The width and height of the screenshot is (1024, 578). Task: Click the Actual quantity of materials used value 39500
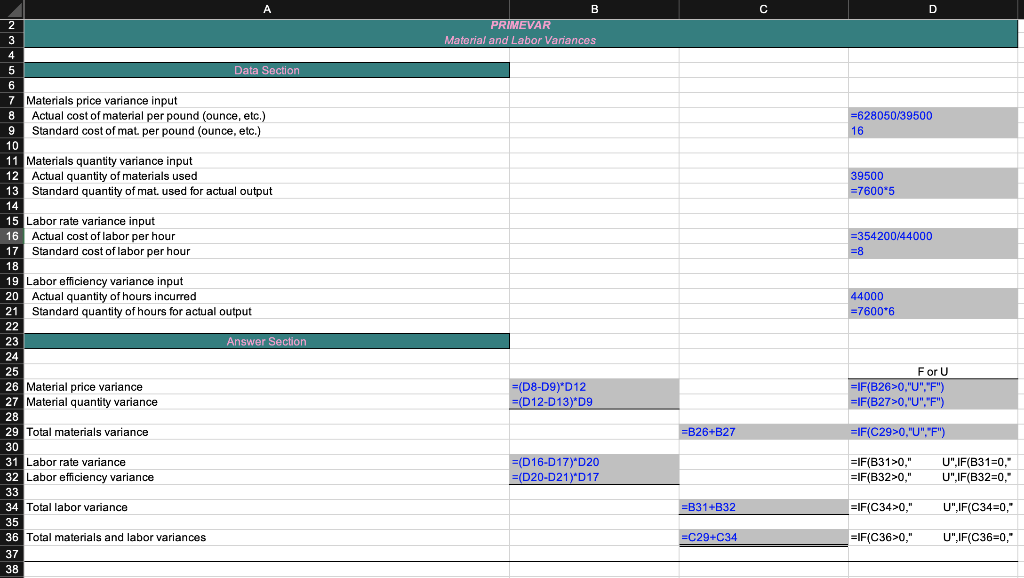point(932,176)
